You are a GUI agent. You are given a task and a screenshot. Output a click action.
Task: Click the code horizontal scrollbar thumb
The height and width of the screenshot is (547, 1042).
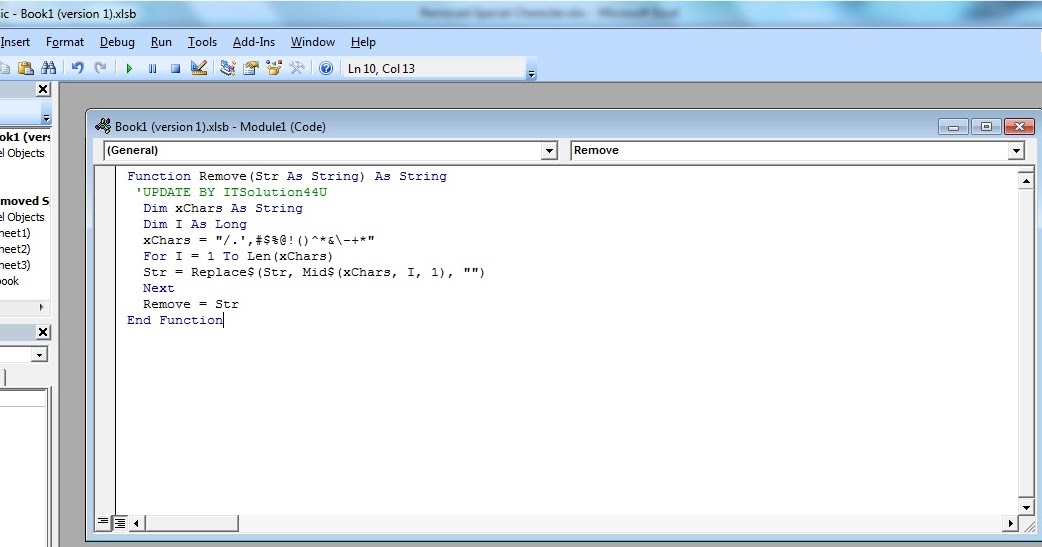point(191,523)
